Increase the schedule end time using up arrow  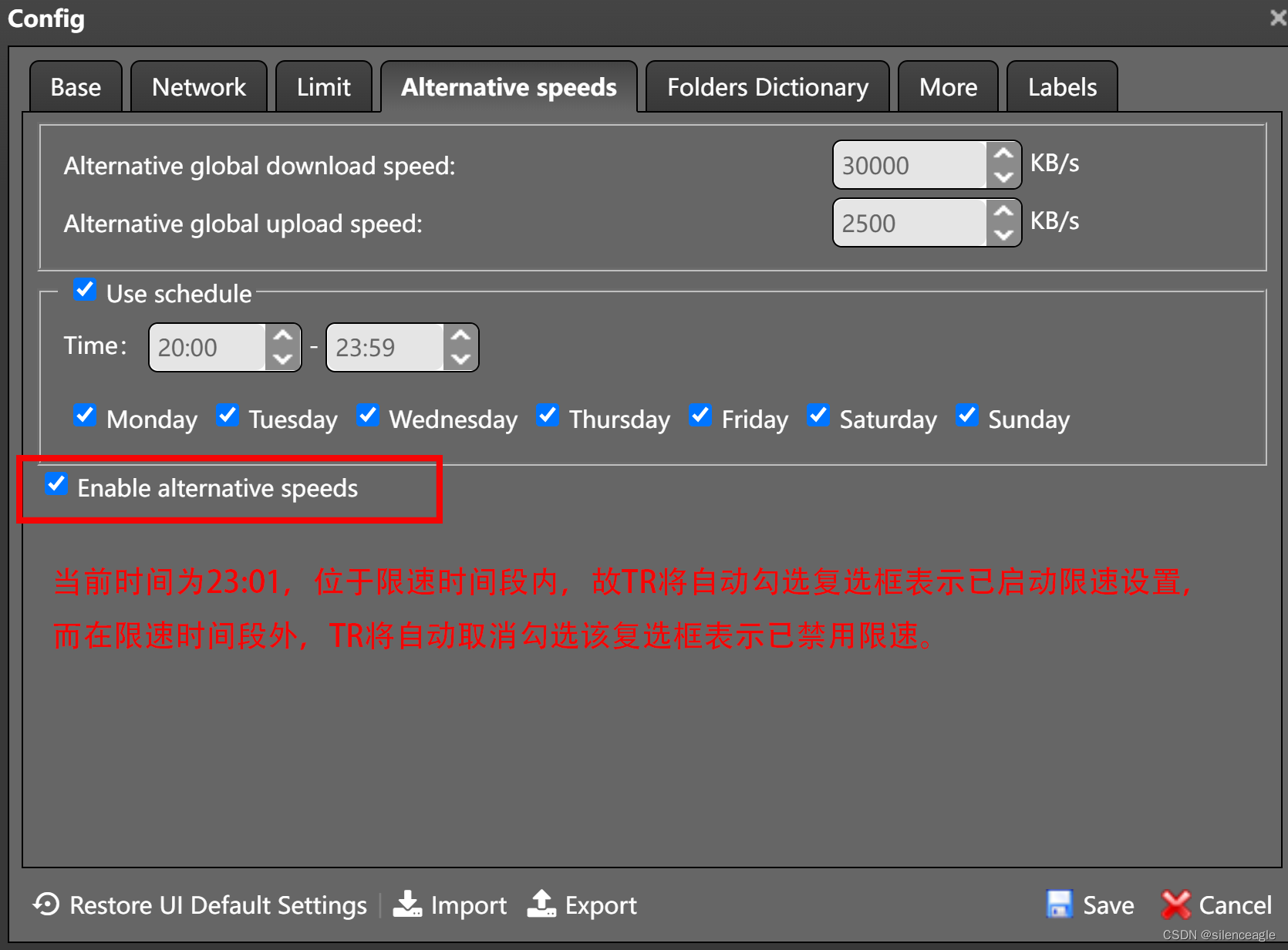point(460,335)
